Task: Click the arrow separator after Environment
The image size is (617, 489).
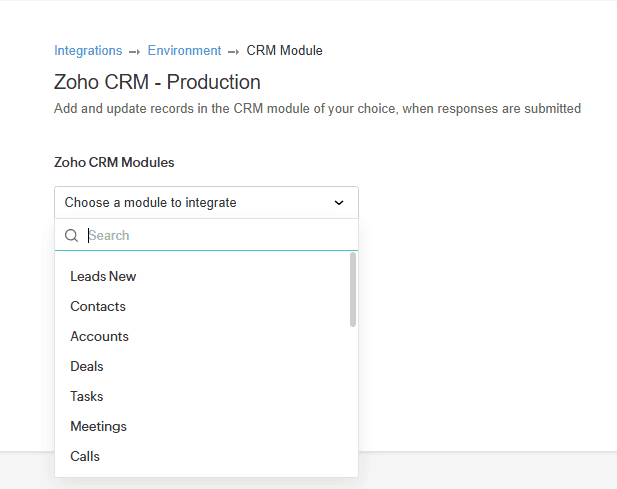Action: [x=233, y=51]
